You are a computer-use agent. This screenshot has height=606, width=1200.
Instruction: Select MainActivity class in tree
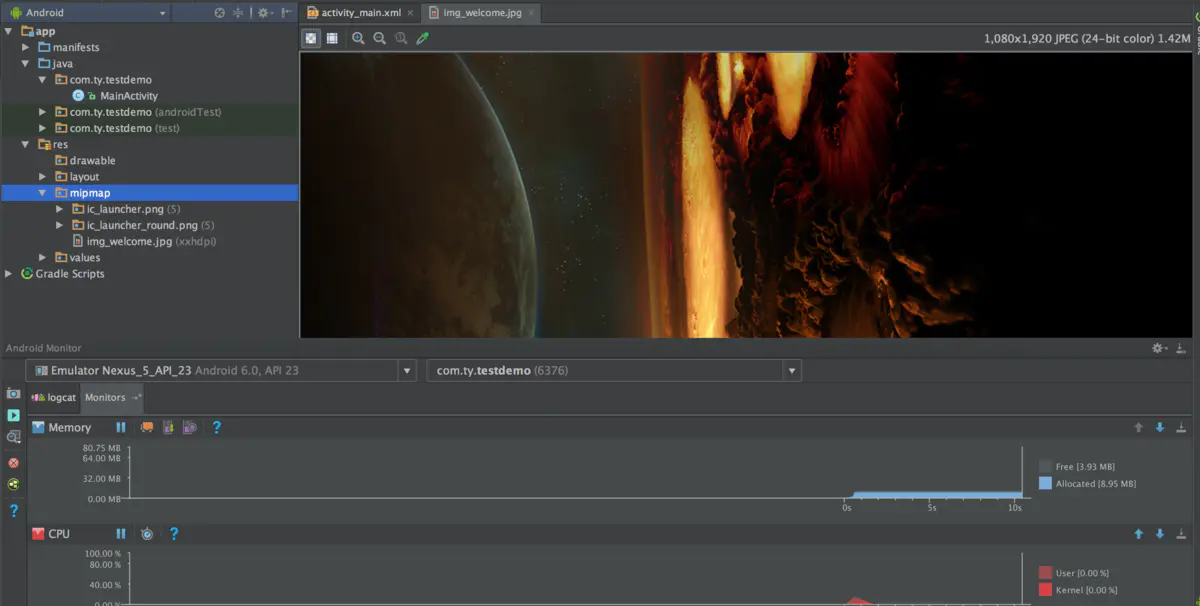click(x=115, y=96)
